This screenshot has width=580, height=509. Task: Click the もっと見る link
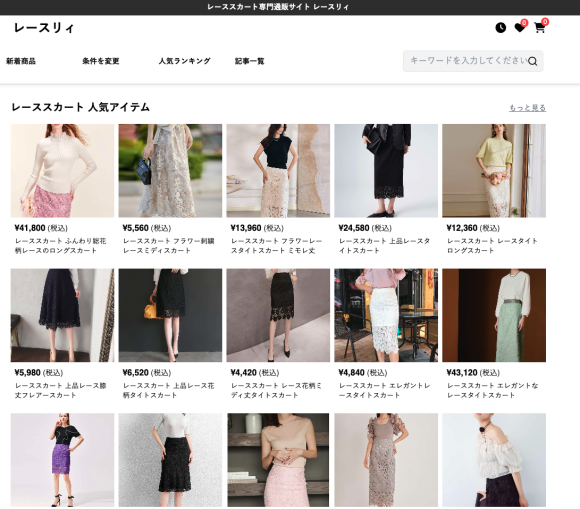click(527, 108)
